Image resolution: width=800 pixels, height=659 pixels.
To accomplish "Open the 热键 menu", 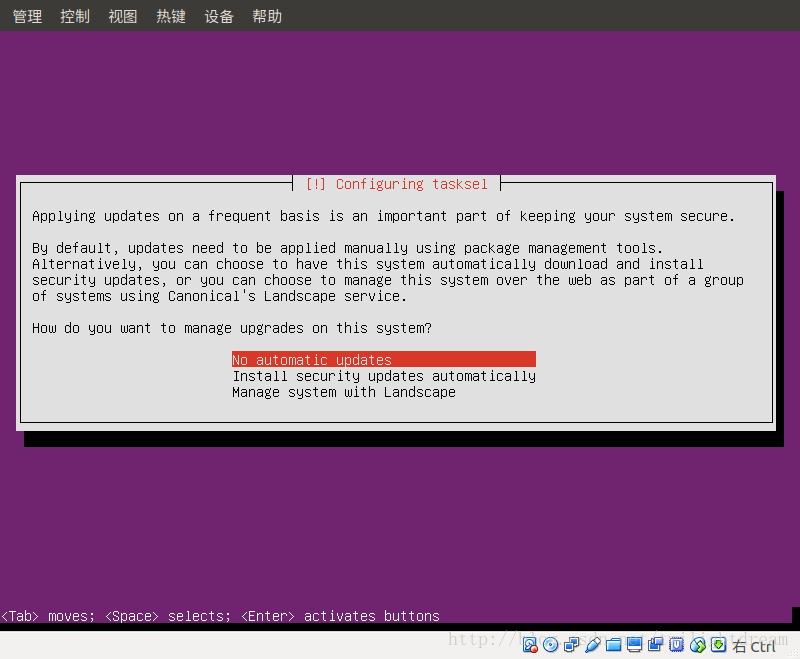I will [x=170, y=15].
